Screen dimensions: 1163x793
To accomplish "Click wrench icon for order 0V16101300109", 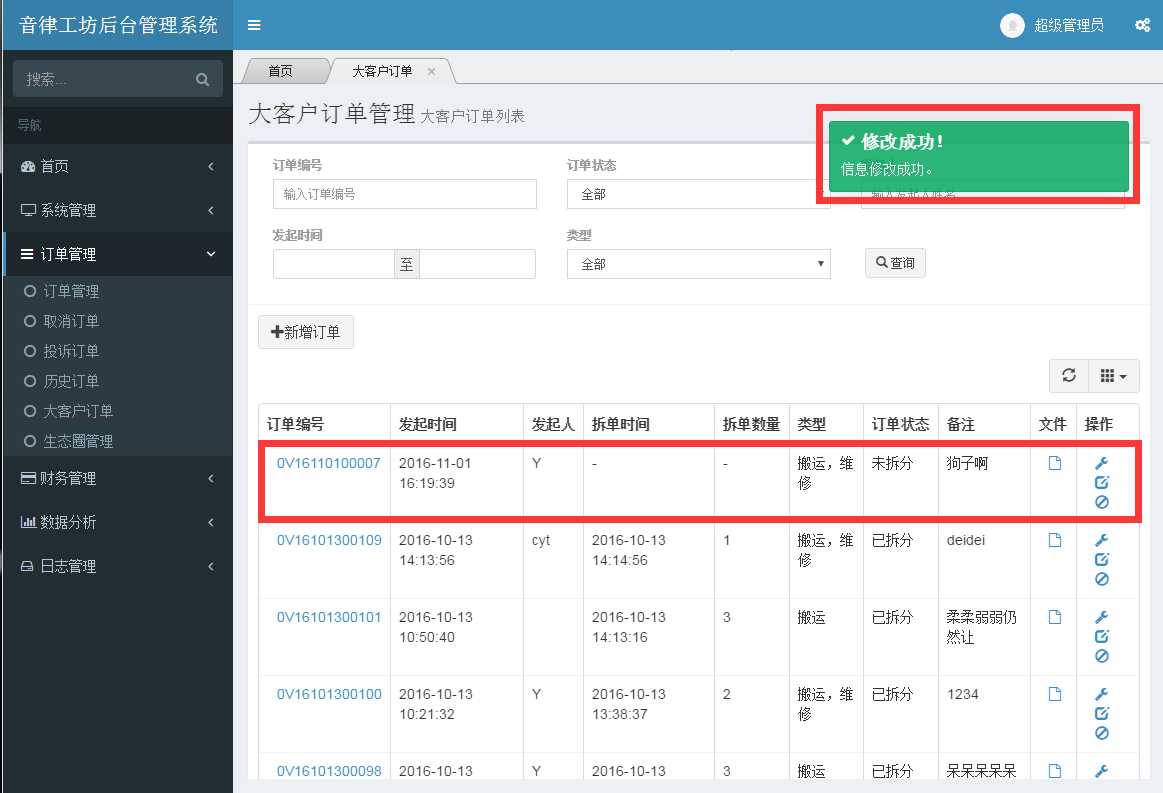I will pyautogui.click(x=1101, y=540).
